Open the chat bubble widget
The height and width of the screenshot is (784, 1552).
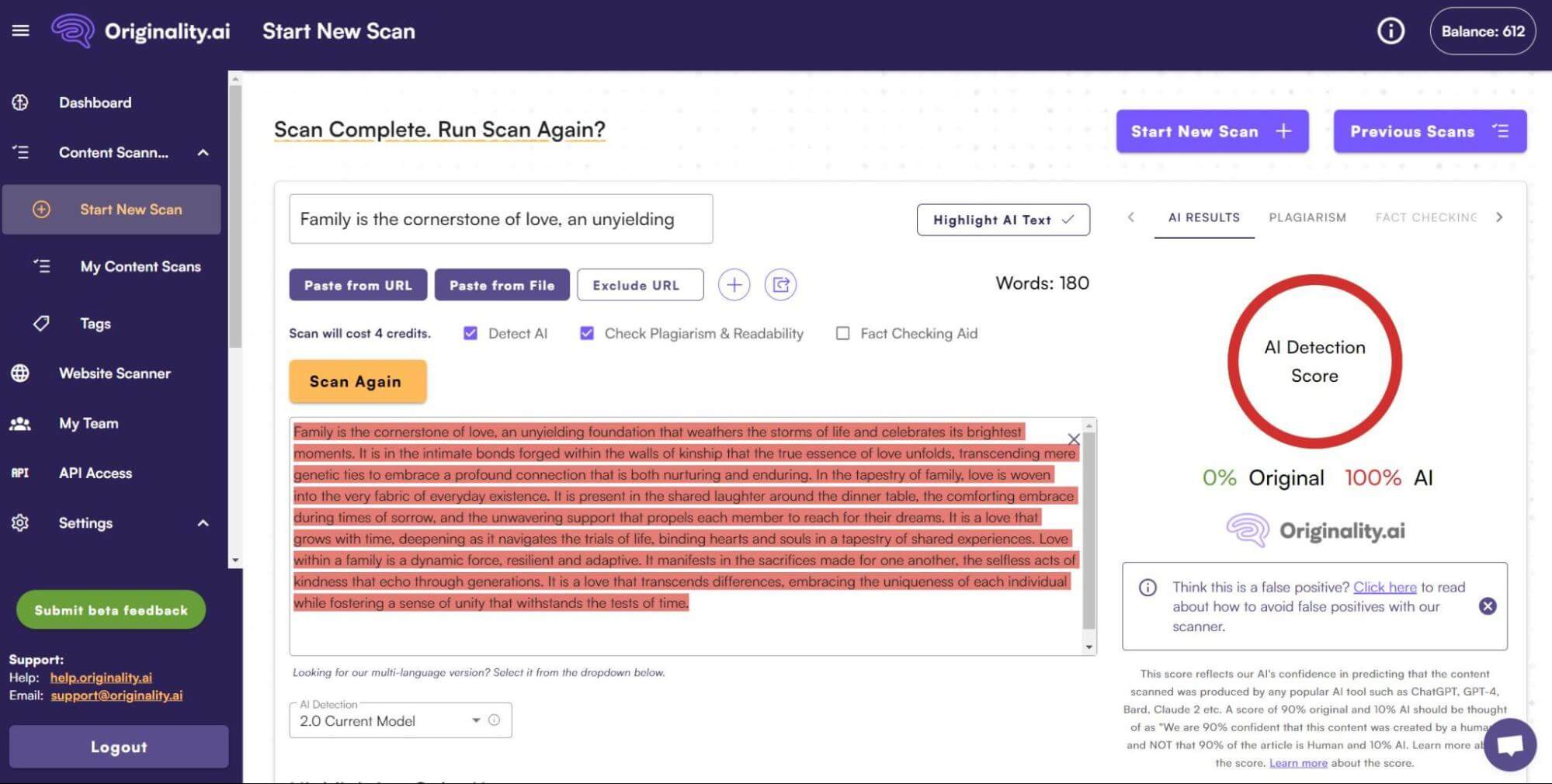[x=1509, y=745]
